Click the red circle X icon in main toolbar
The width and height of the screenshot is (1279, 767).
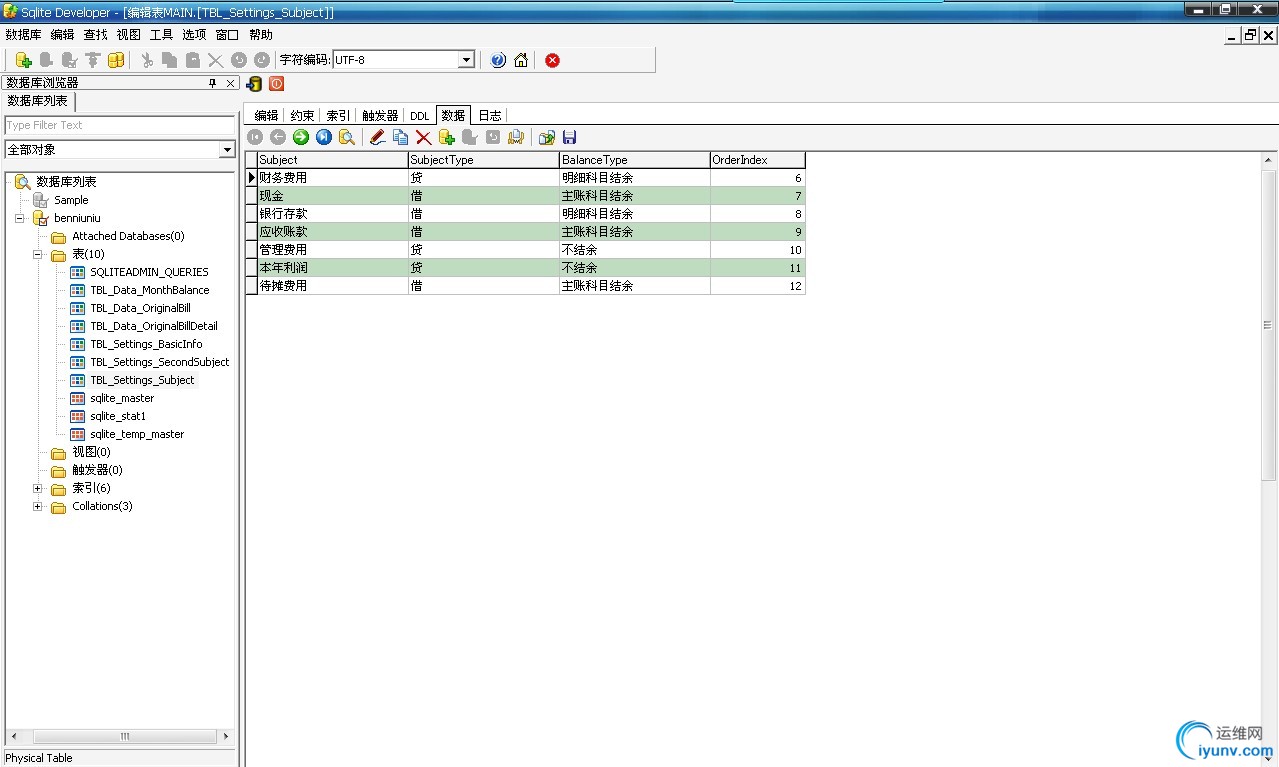[552, 60]
